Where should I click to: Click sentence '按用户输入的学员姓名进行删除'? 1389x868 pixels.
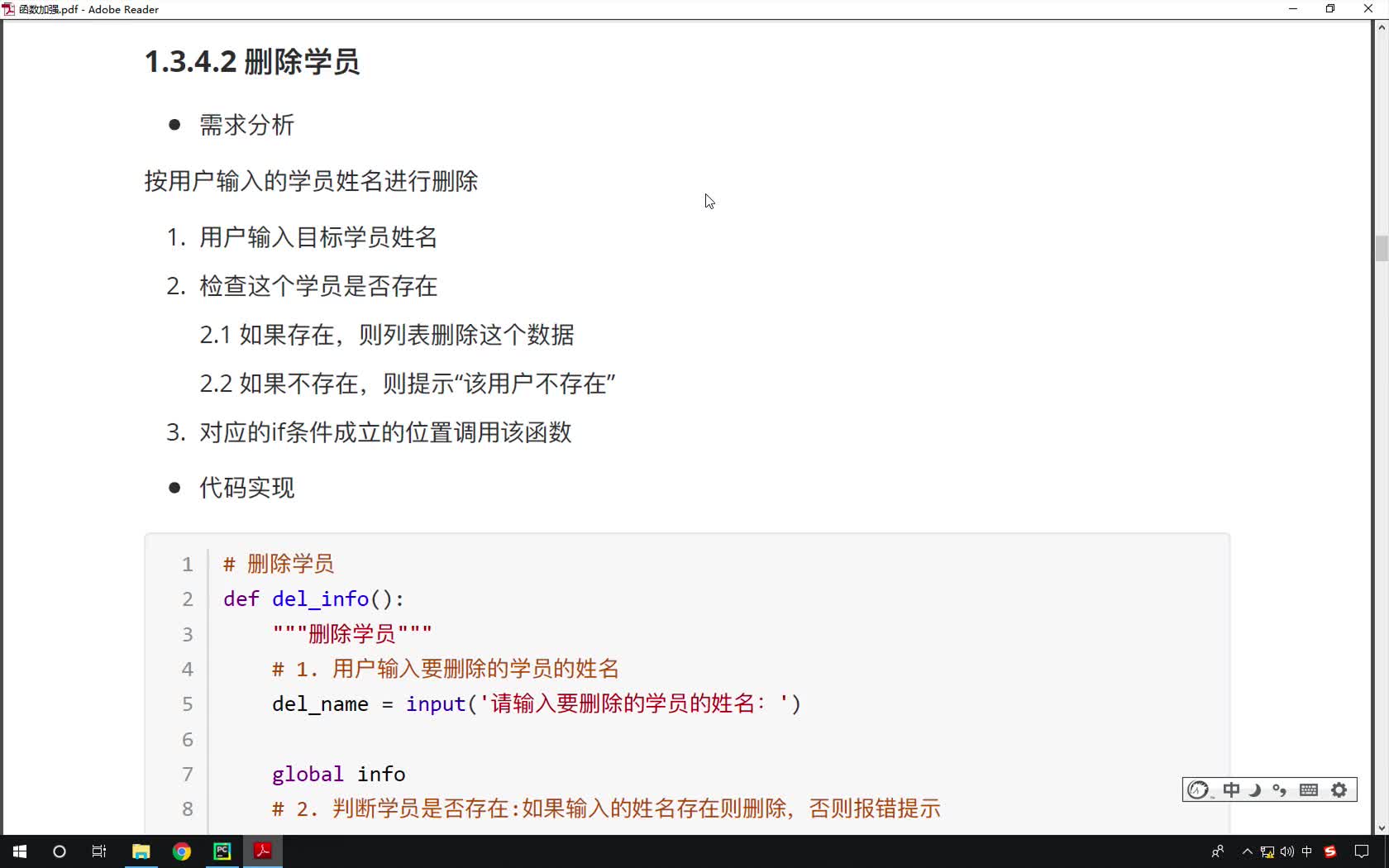pos(311,181)
